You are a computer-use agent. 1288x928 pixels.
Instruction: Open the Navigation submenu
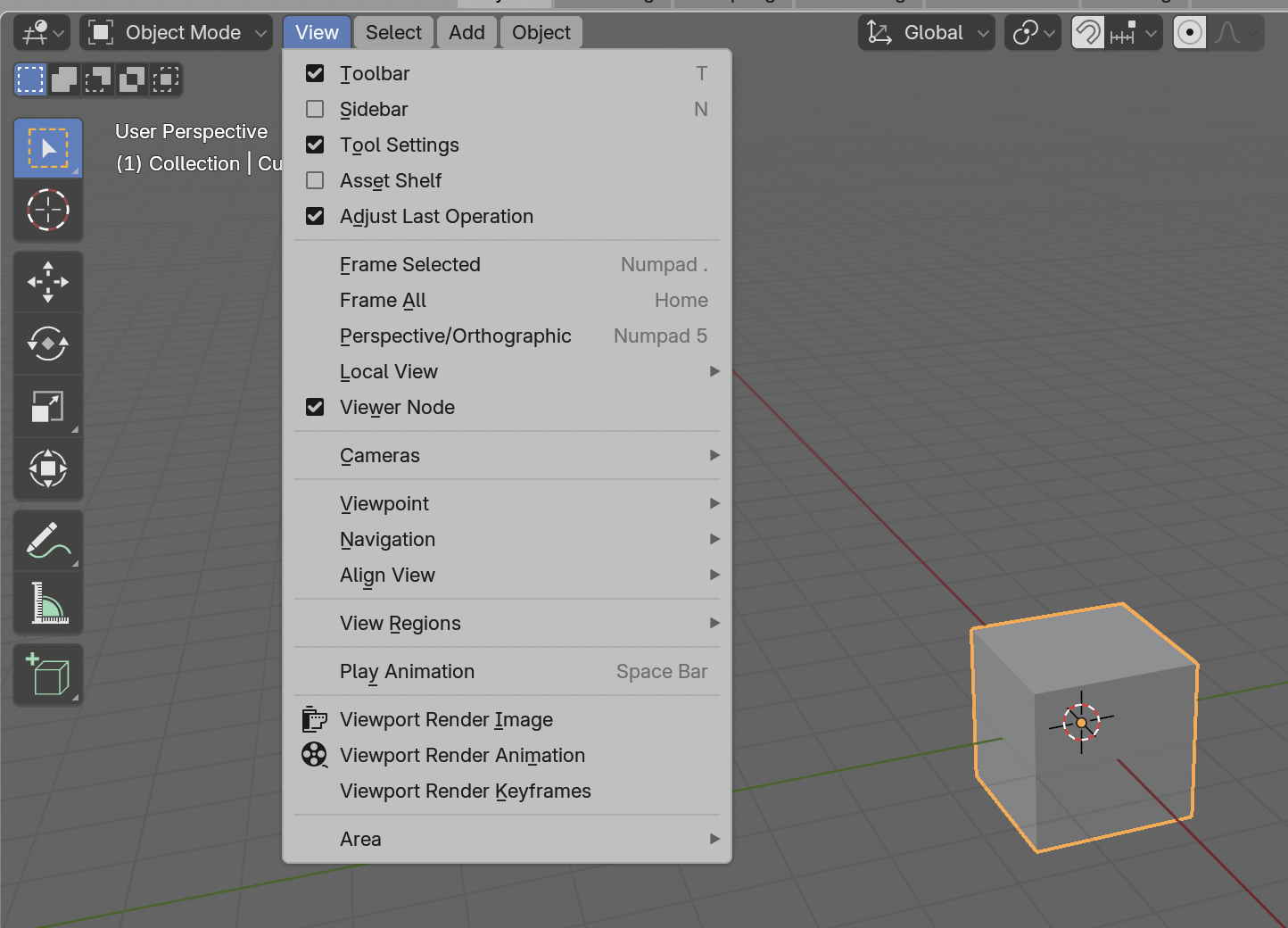[507, 539]
